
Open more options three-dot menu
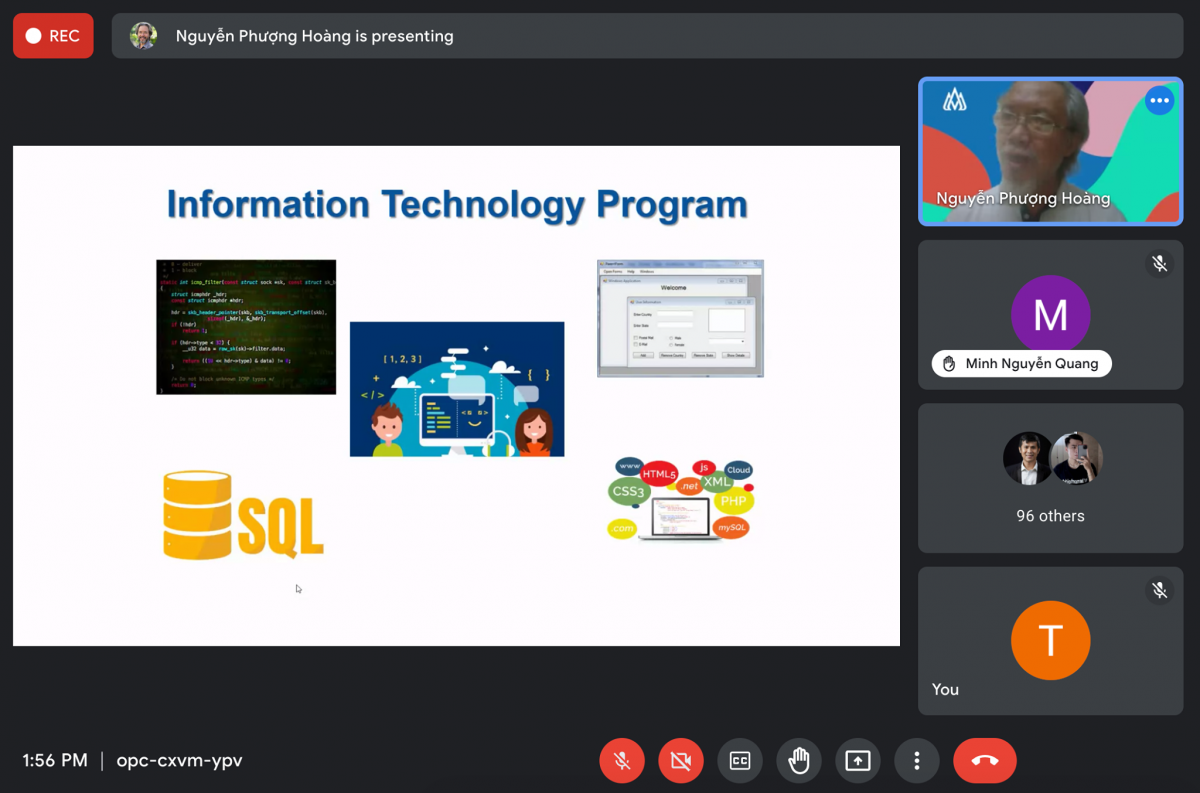click(x=916, y=761)
